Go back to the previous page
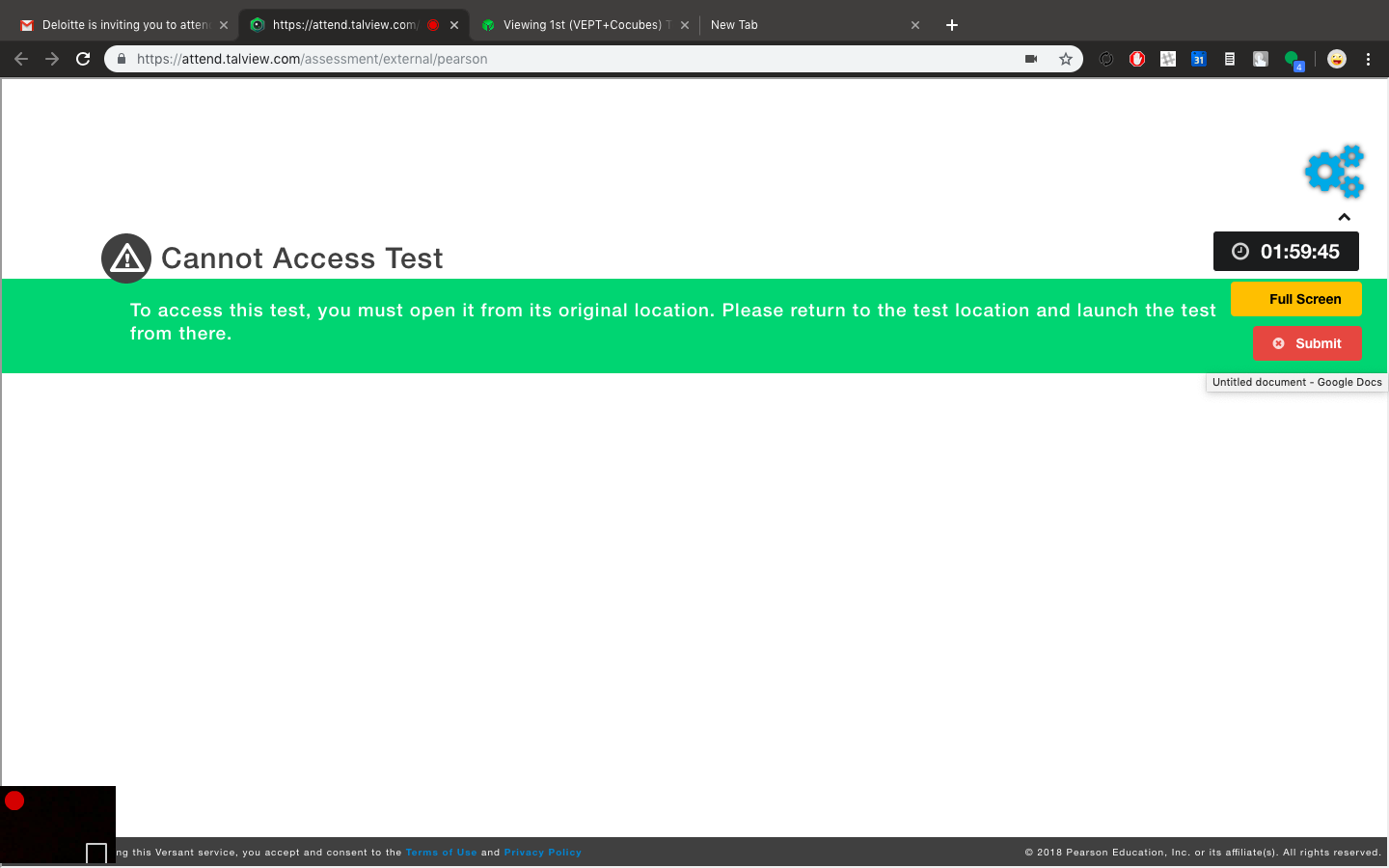1389x868 pixels. [x=21, y=59]
